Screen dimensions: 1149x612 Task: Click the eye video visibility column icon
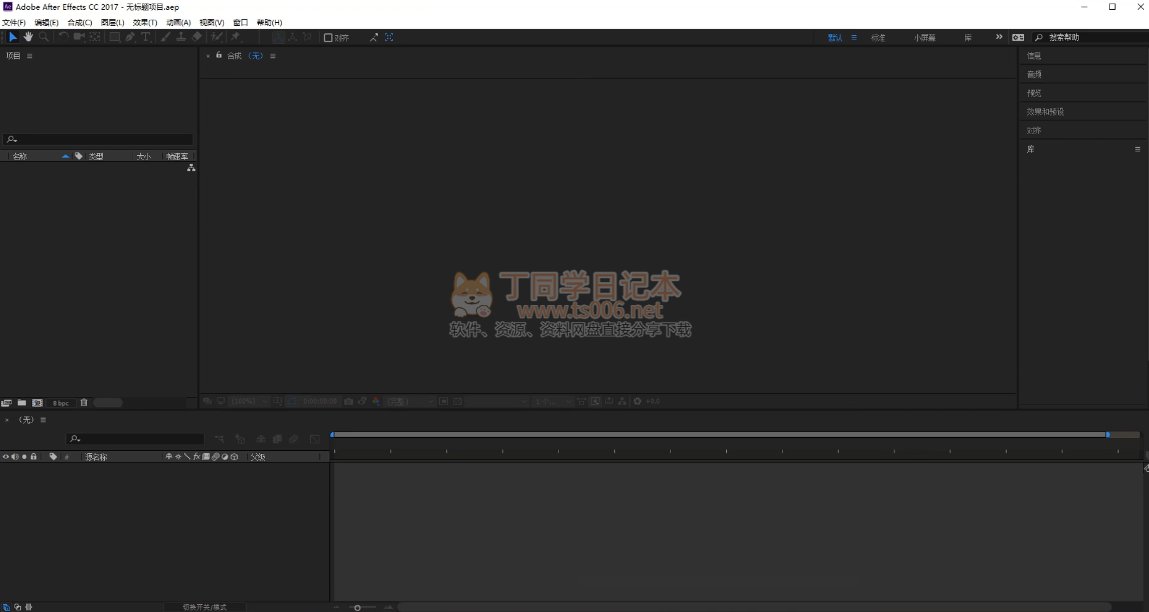coord(6,457)
